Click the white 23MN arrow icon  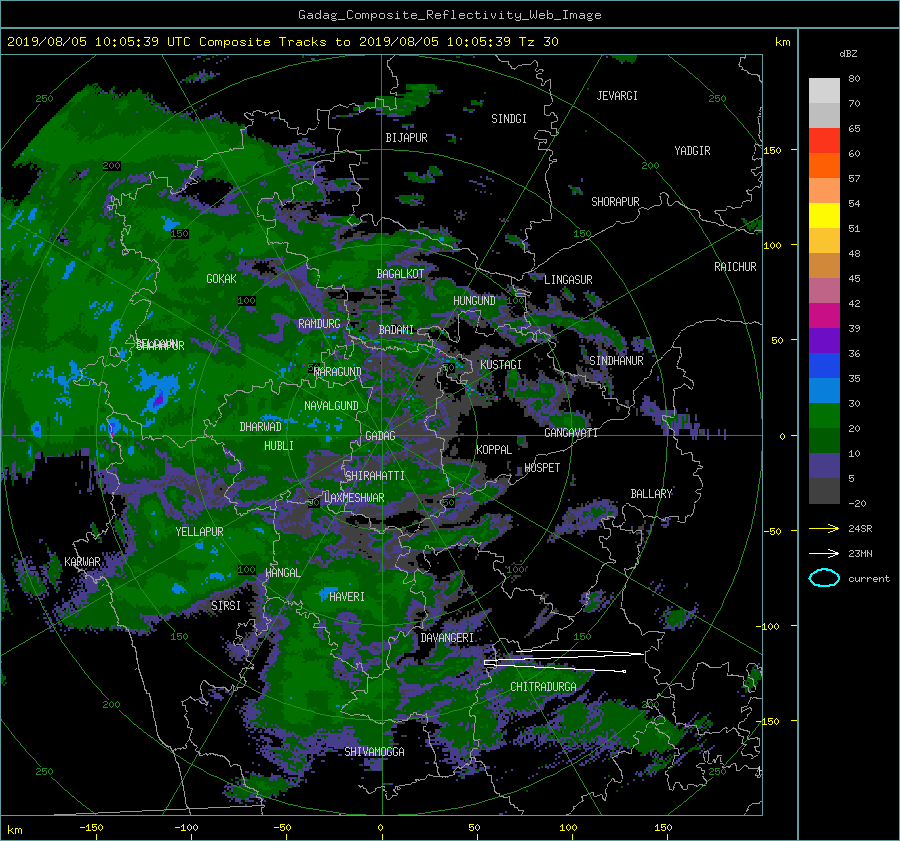[x=824, y=553]
